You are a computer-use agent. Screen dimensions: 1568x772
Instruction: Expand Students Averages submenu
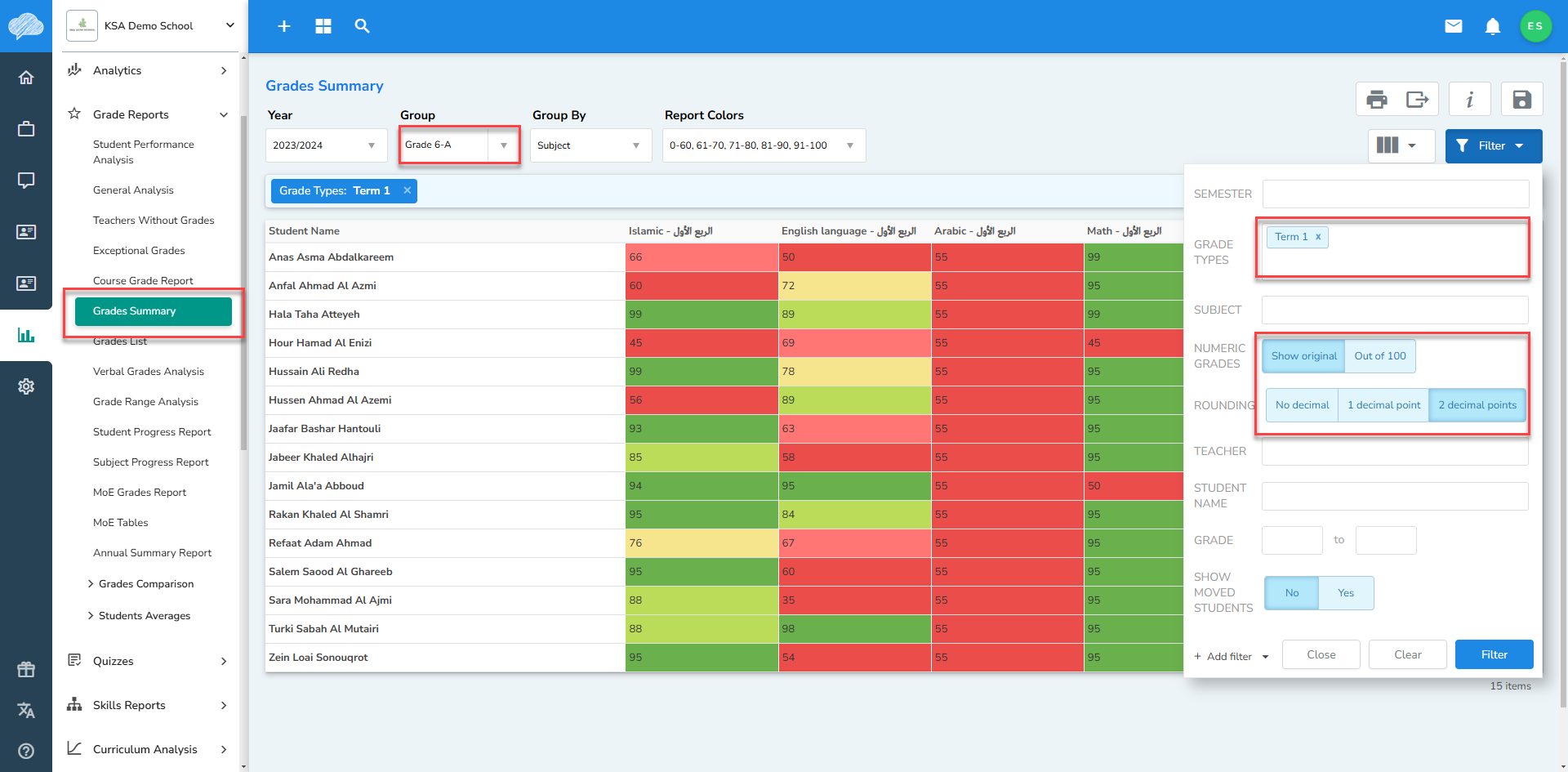point(139,616)
